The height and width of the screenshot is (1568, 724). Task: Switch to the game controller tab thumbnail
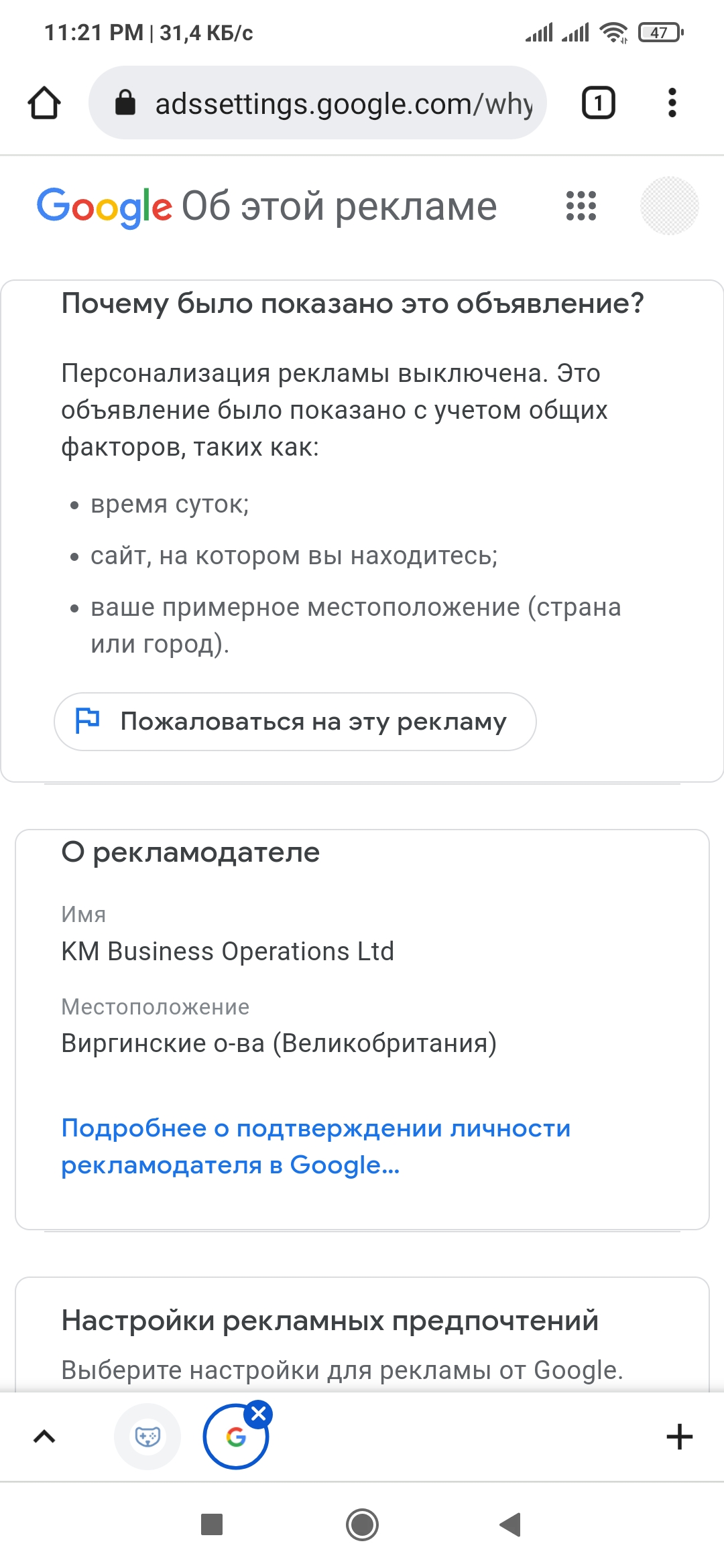pyautogui.click(x=147, y=1437)
